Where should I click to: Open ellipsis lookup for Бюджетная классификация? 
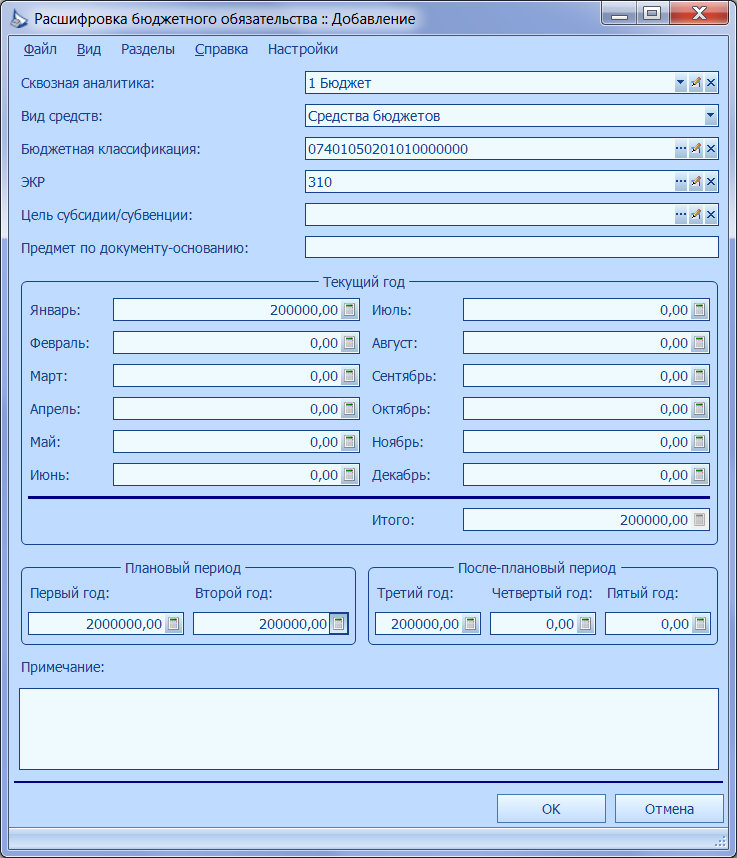pos(680,148)
